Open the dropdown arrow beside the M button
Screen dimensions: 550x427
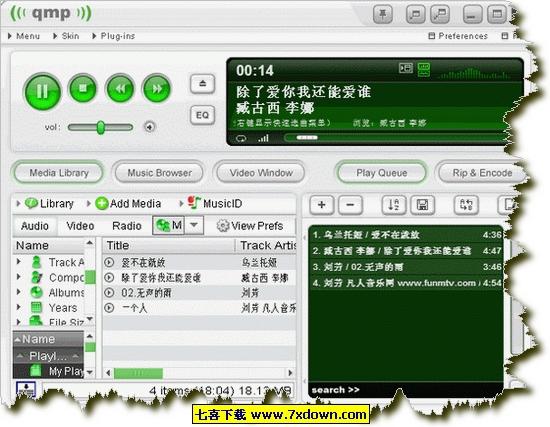point(194,225)
